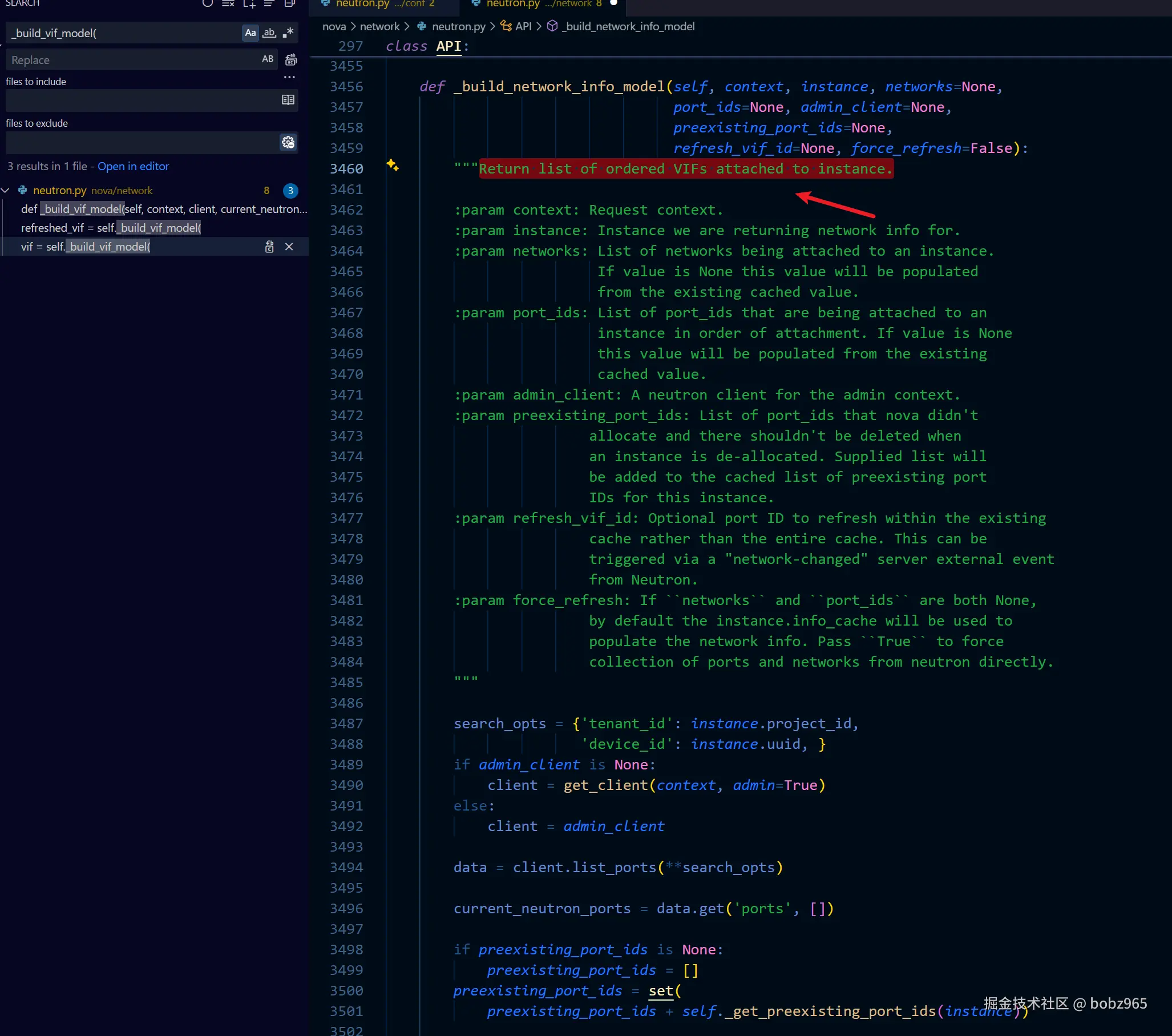This screenshot has height=1036, width=1172.
Task: Open search results via Open in editor
Action: tap(133, 166)
